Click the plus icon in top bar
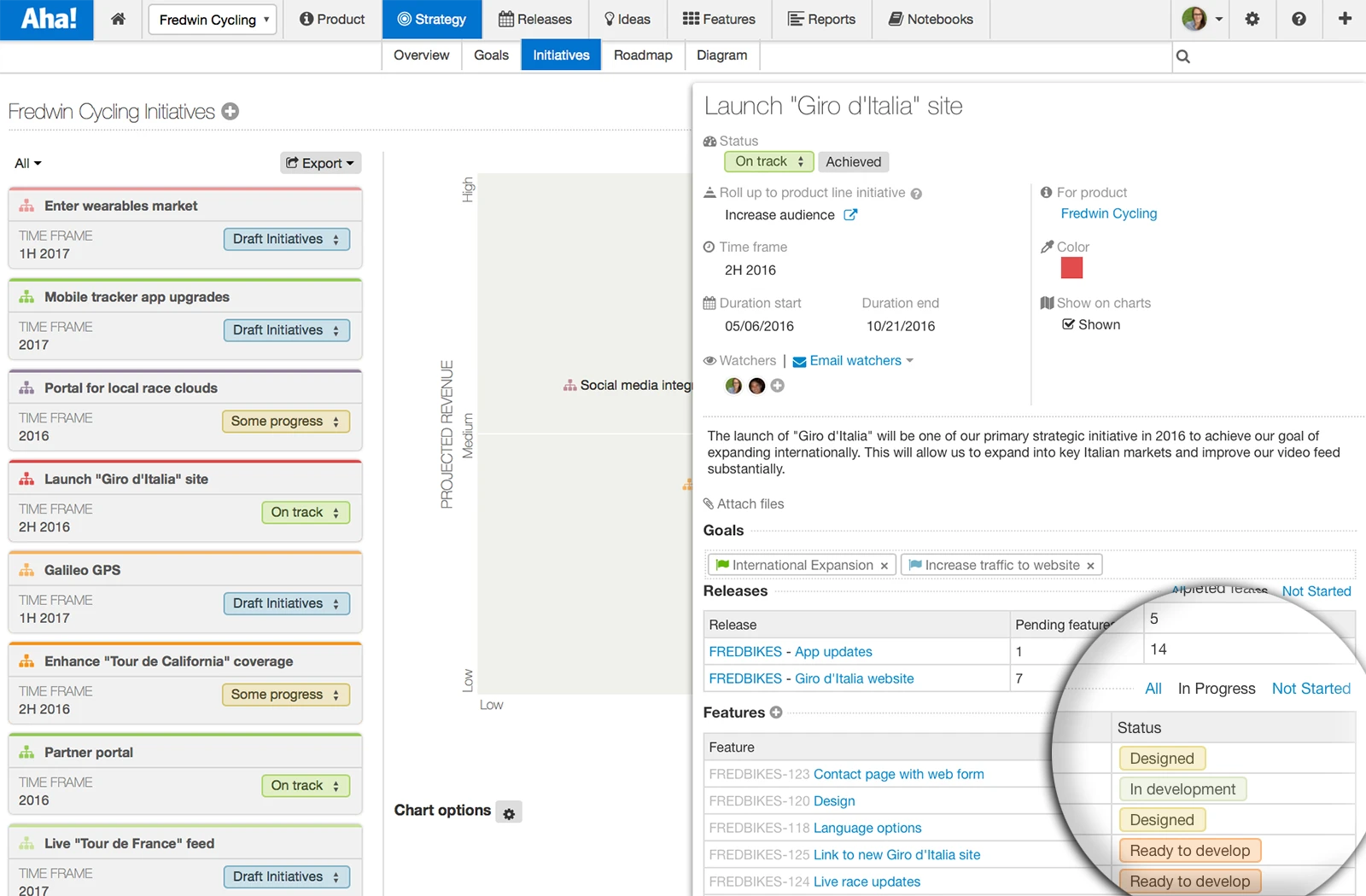This screenshot has height=896, width=1366. 1345,19
